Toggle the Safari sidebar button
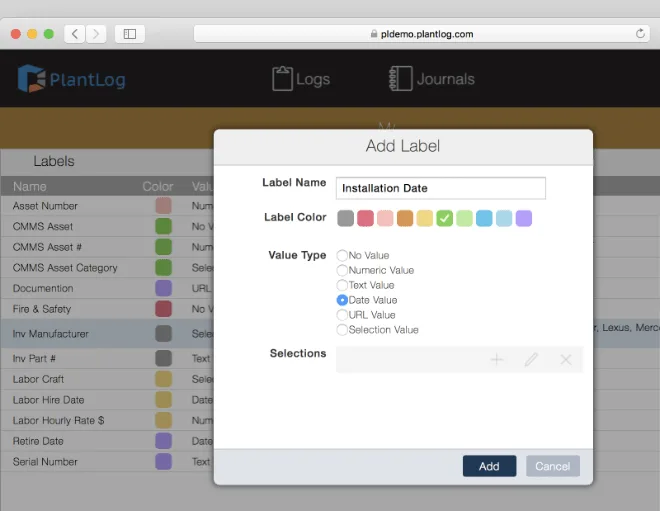This screenshot has width=660, height=511. 130,34
